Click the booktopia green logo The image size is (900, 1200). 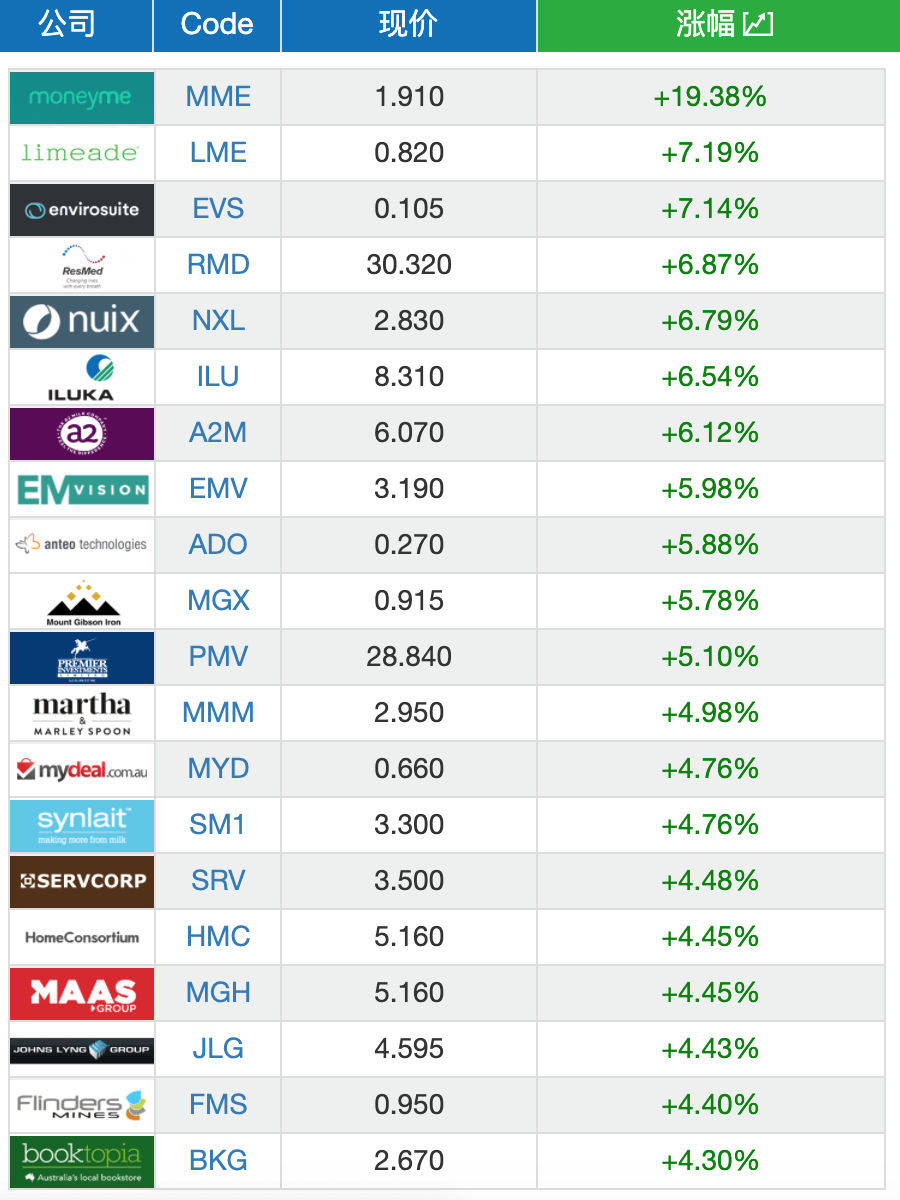coord(81,1161)
